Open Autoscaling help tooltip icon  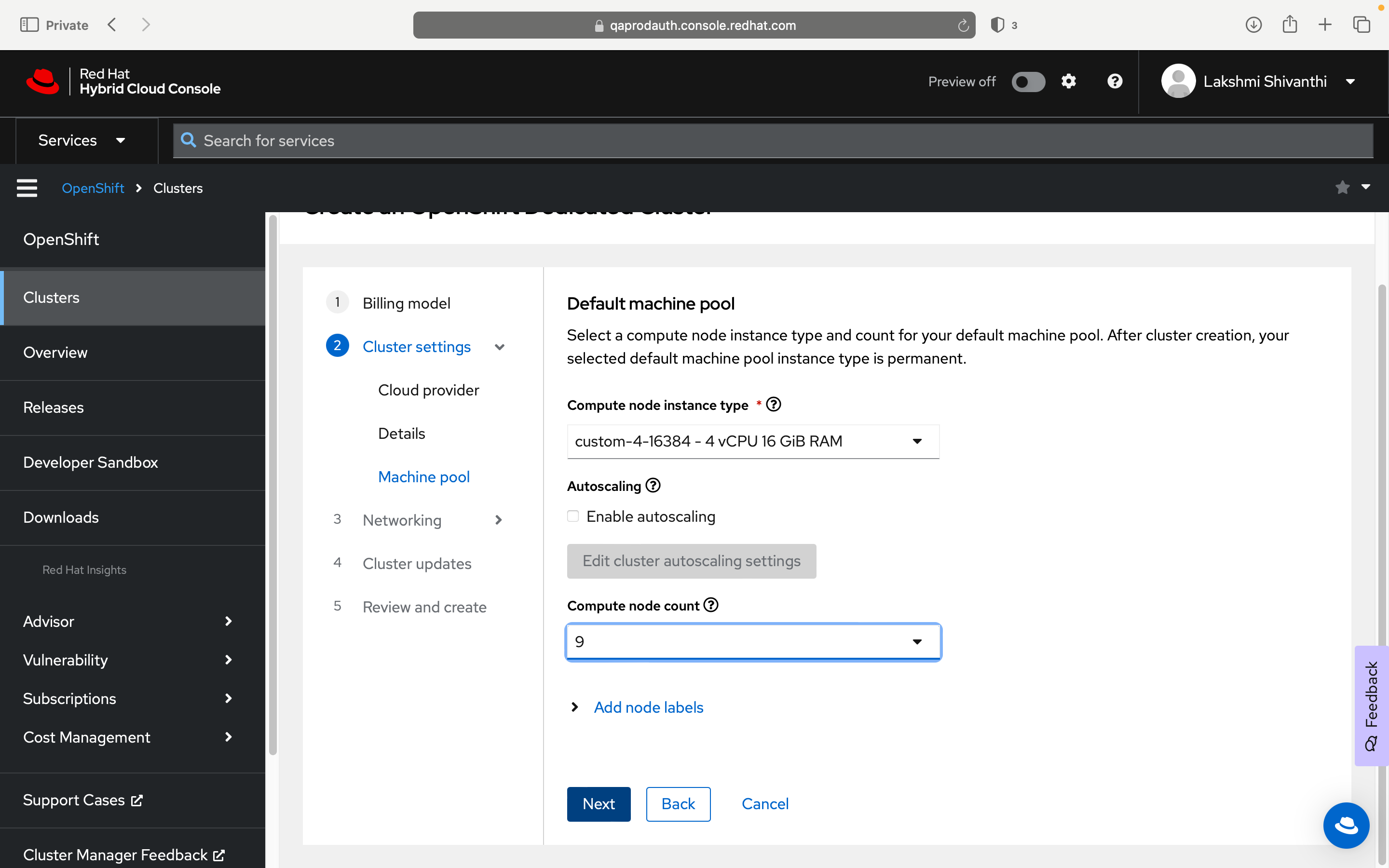pos(653,486)
